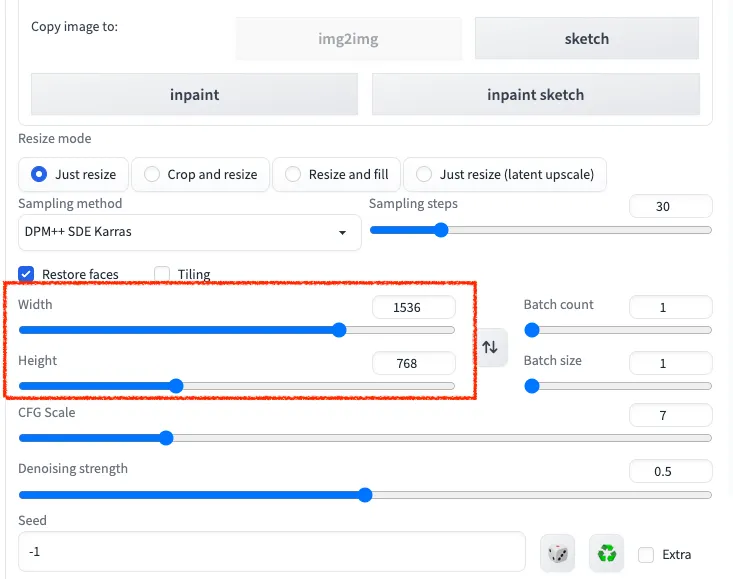Viewport: 733px width, 579px height.
Task: Tick the Extra seed checkbox
Action: [x=646, y=554]
